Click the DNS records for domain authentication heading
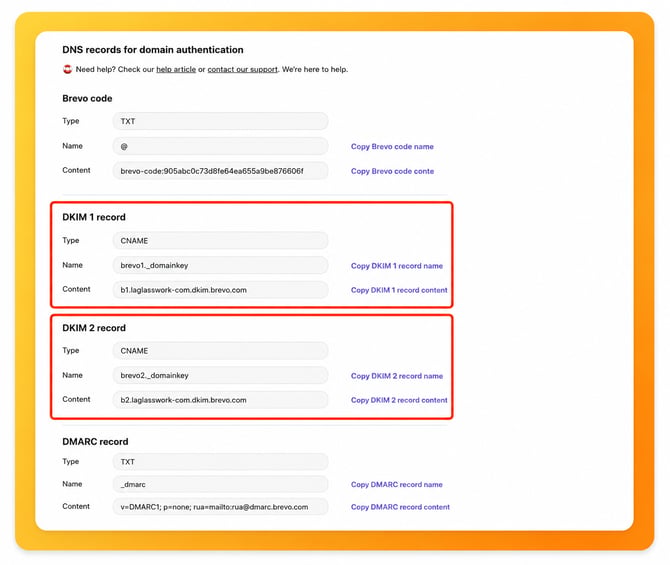670x565 pixels. click(x=153, y=50)
